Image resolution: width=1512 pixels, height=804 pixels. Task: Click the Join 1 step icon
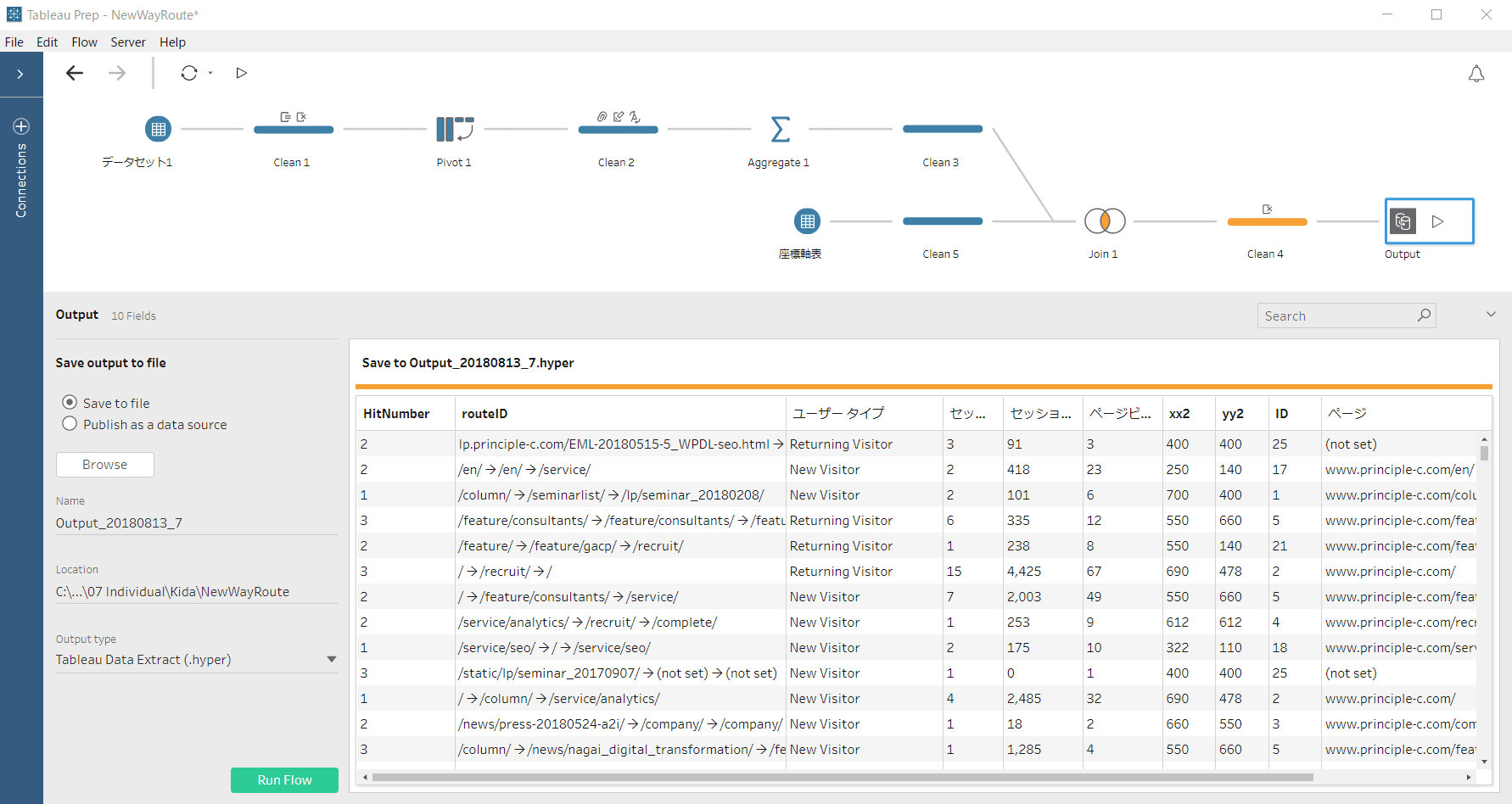pos(1104,221)
